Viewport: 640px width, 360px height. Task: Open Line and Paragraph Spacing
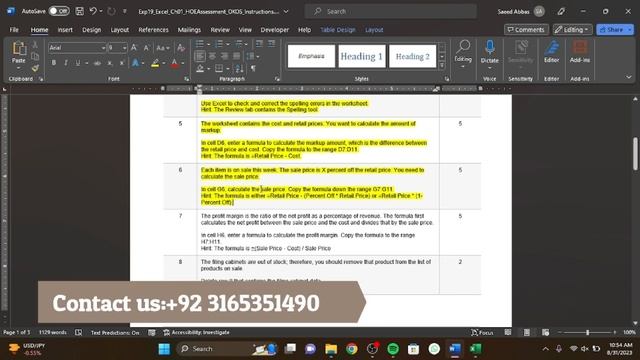pos(253,56)
